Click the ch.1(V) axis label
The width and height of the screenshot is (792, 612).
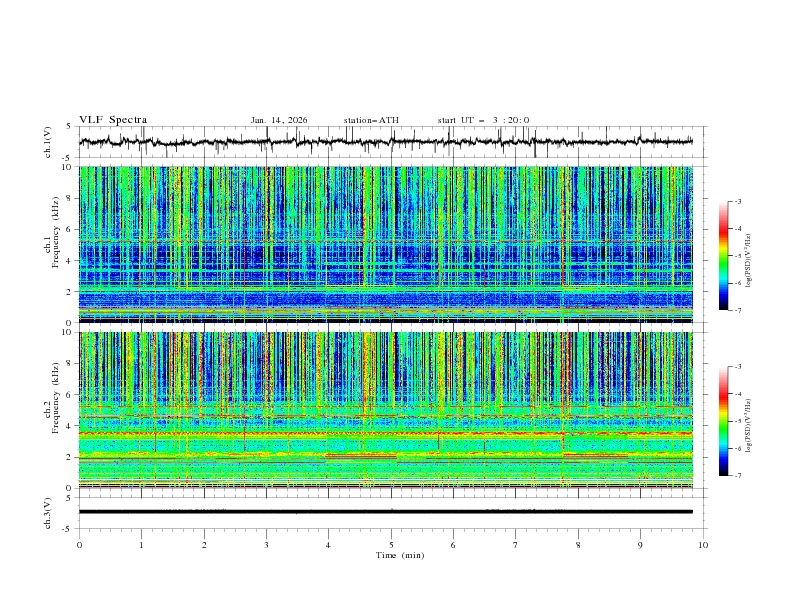coord(48,142)
